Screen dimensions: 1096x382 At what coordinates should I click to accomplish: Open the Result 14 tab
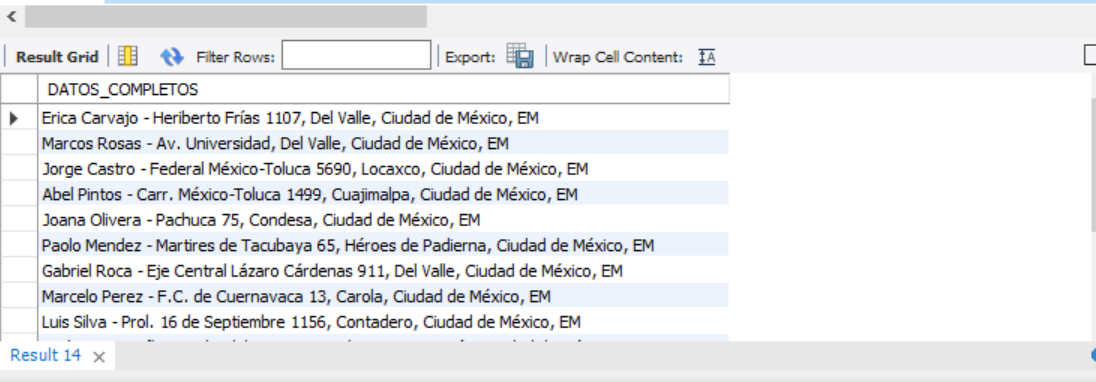[x=45, y=355]
